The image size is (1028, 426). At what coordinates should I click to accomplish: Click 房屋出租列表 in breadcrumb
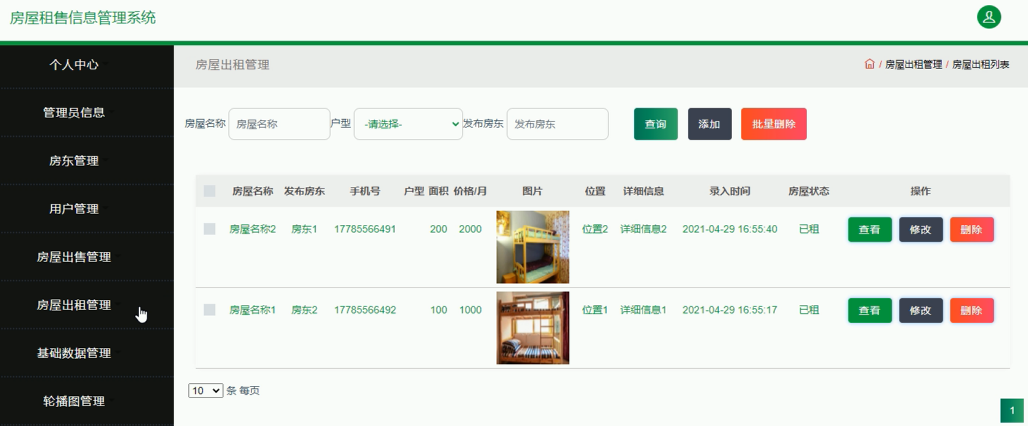980,64
